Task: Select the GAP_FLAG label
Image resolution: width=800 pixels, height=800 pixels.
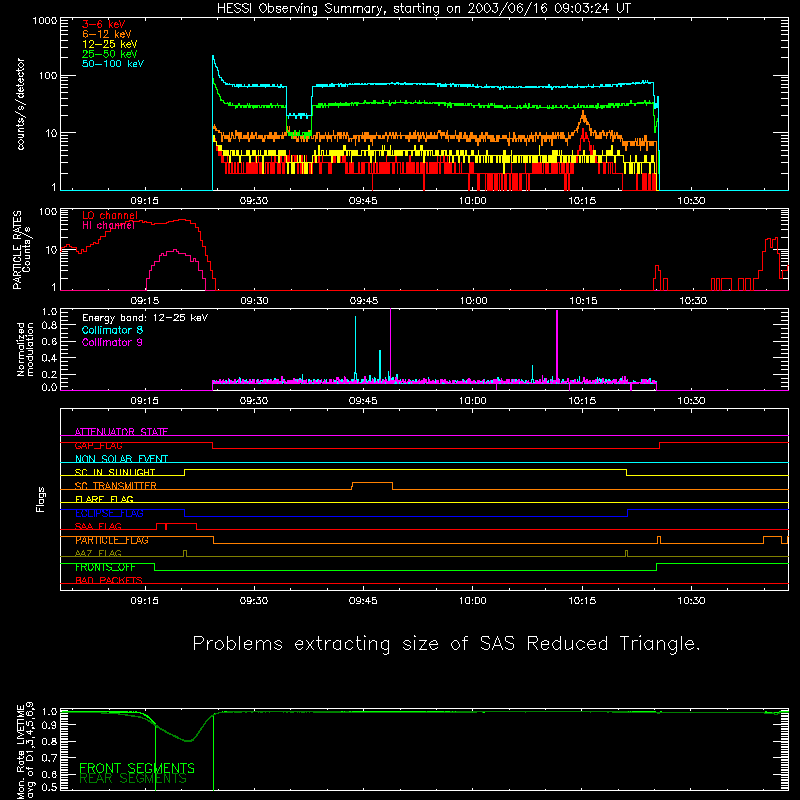Action: [x=98, y=445]
